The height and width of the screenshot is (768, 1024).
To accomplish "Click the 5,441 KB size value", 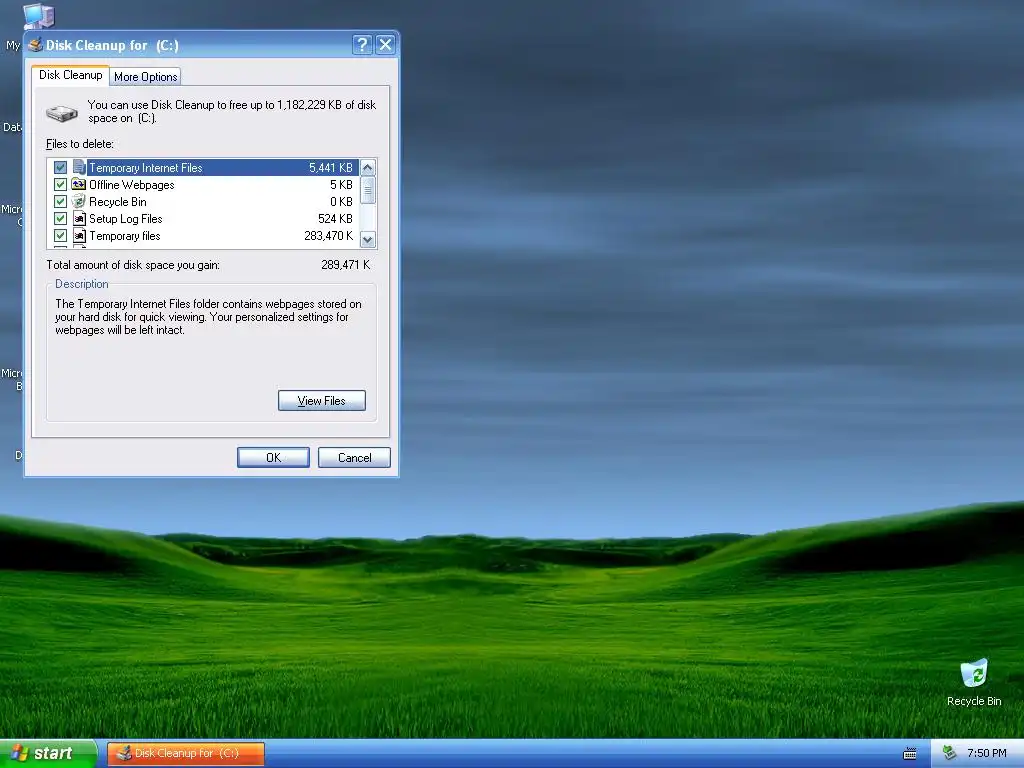I will [330, 168].
